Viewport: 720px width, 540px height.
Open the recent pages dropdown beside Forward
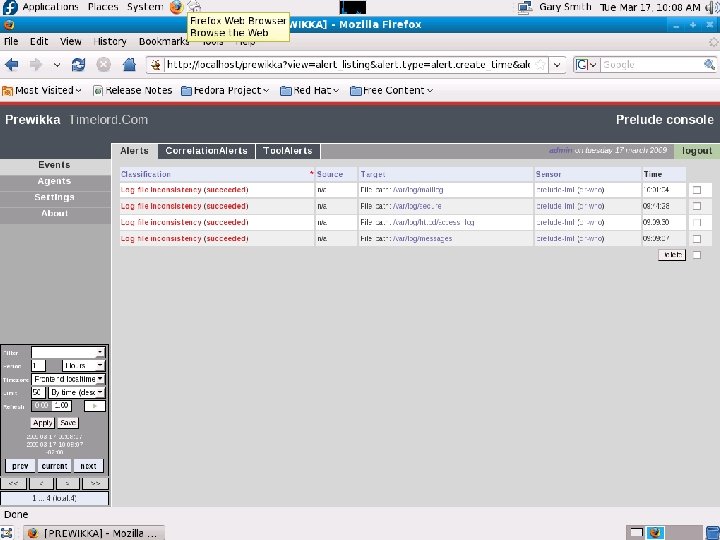57,65
